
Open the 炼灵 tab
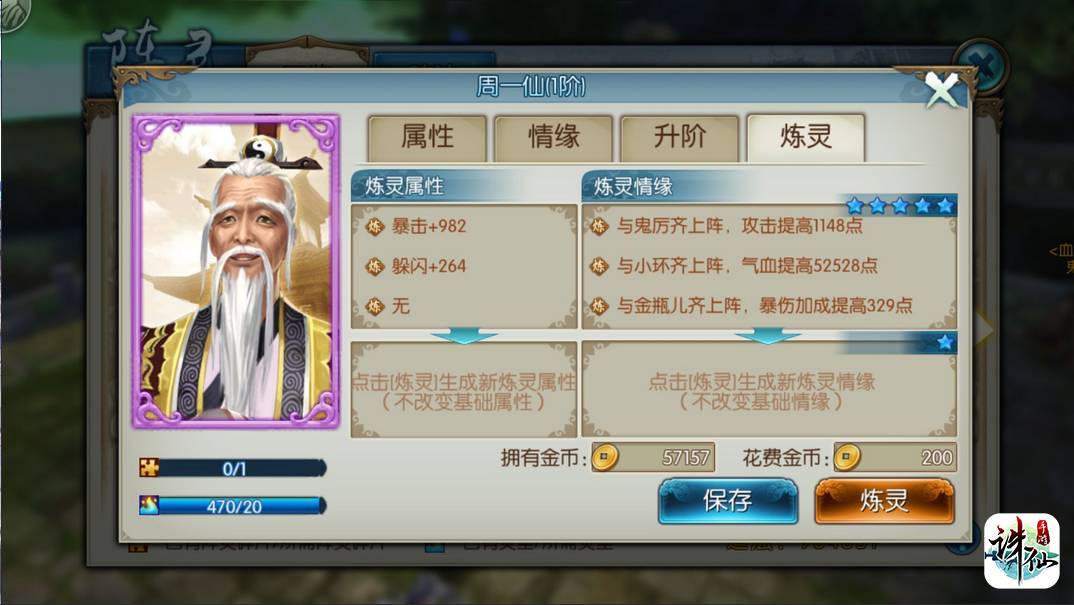(x=806, y=138)
